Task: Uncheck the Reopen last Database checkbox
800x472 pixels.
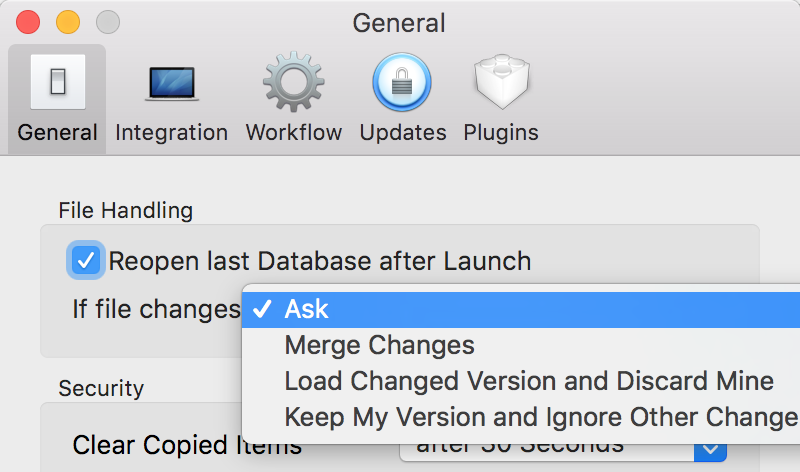Action: [86, 260]
